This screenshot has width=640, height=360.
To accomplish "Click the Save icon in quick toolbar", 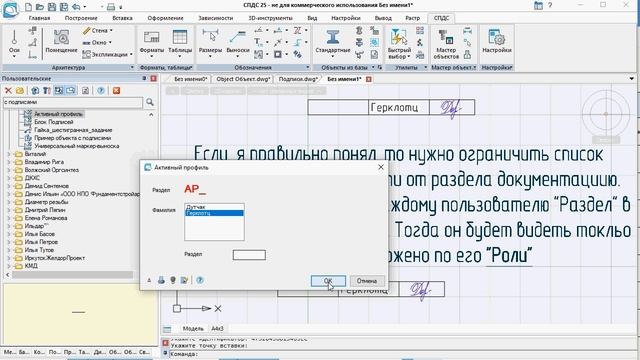I will (51, 7).
